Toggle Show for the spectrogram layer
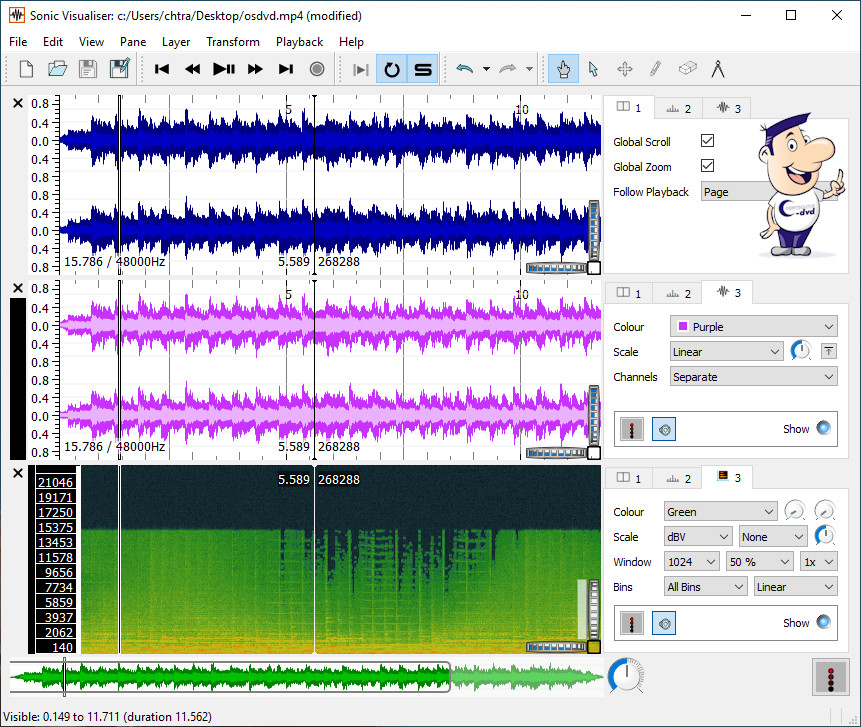 823,622
